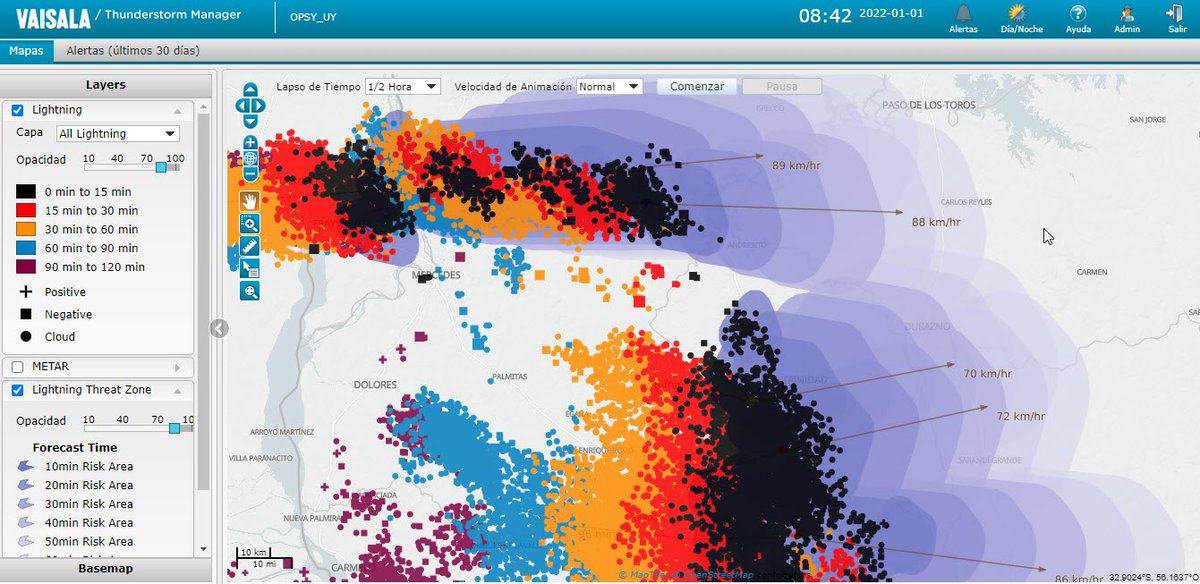Viewport: 1200px width, 584px height.
Task: Uncheck the Lightning layer checkbox
Action: [x=17, y=110]
